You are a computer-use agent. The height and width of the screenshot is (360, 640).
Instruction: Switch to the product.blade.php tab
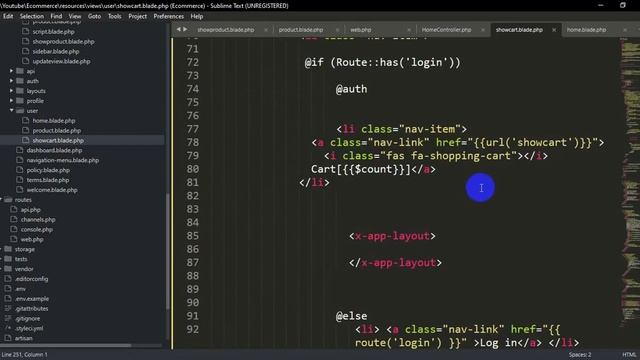click(301, 30)
